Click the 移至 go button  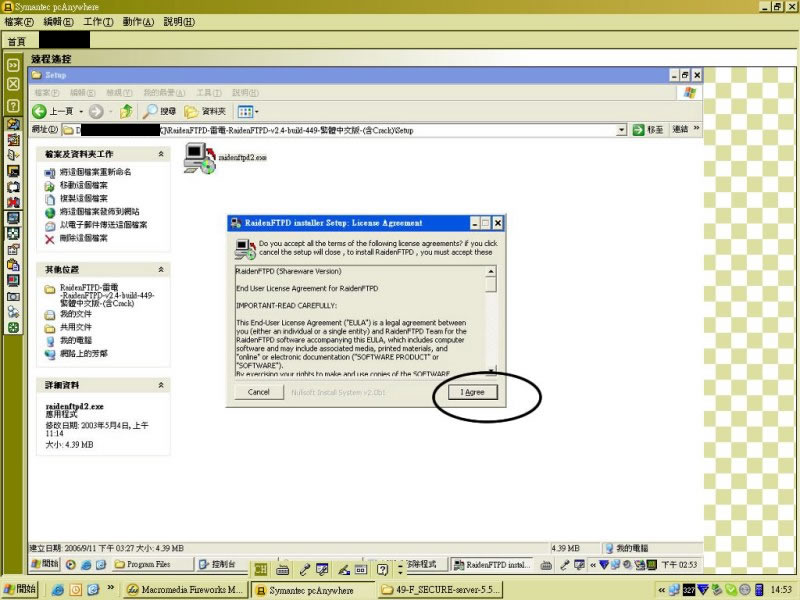648,130
